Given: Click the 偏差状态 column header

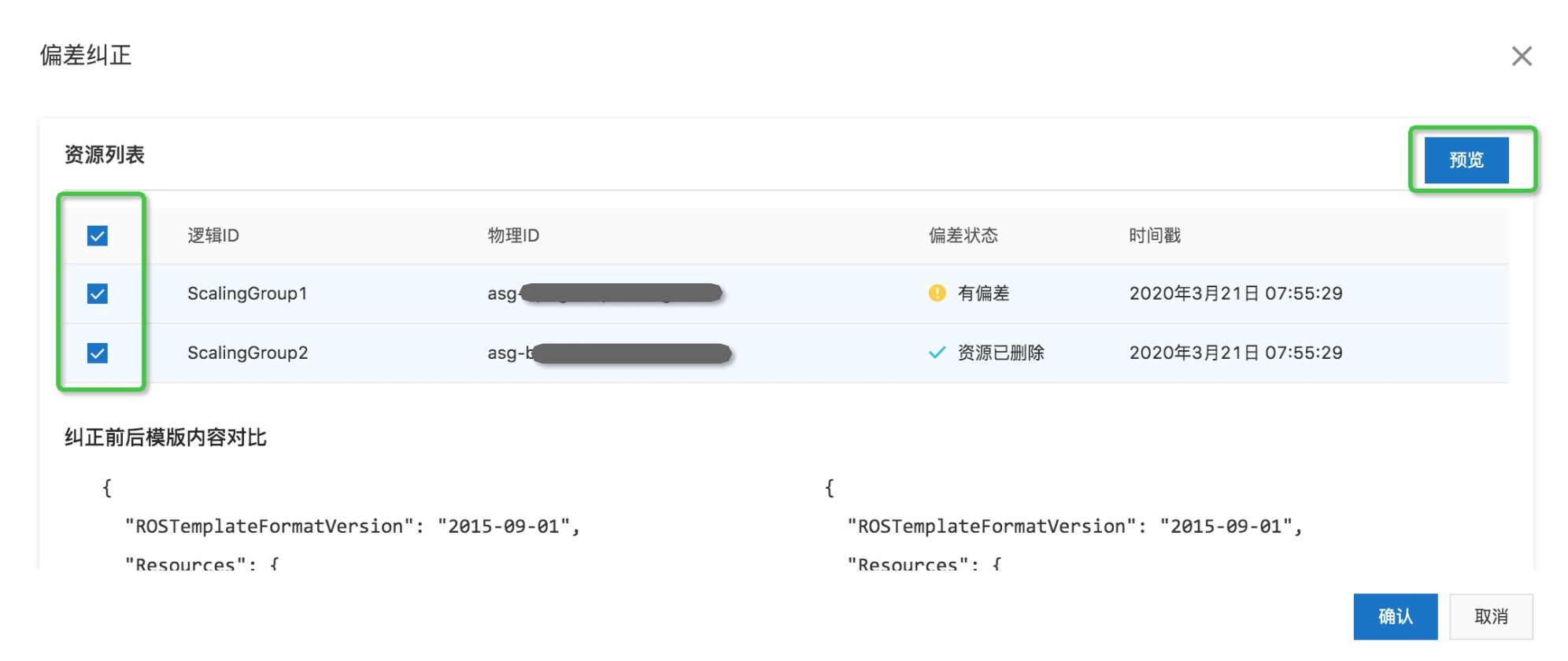Looking at the screenshot, I should (963, 235).
